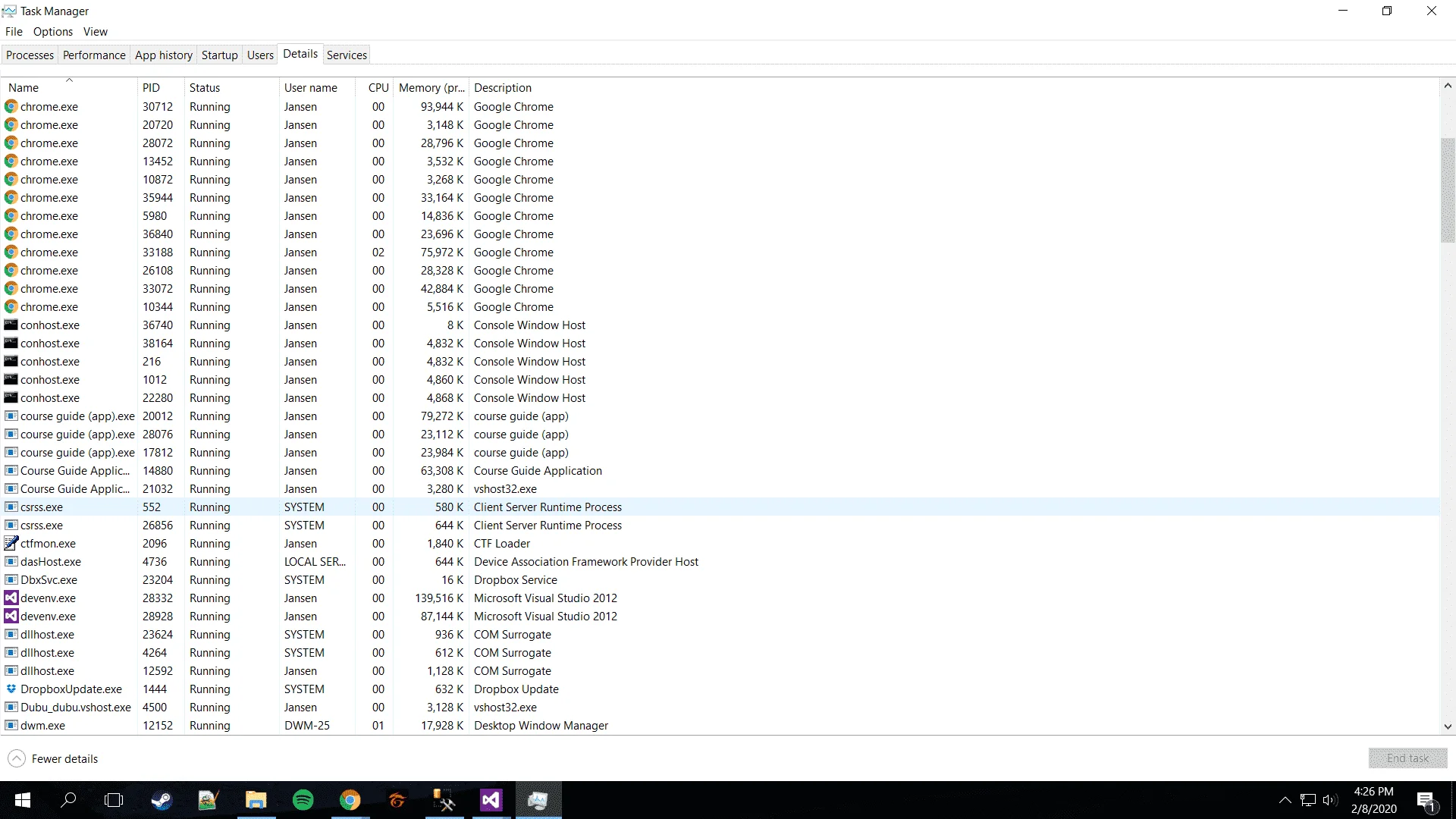Viewport: 1456px width, 819px height.
Task: Sort by the User name column header
Action: point(317,88)
